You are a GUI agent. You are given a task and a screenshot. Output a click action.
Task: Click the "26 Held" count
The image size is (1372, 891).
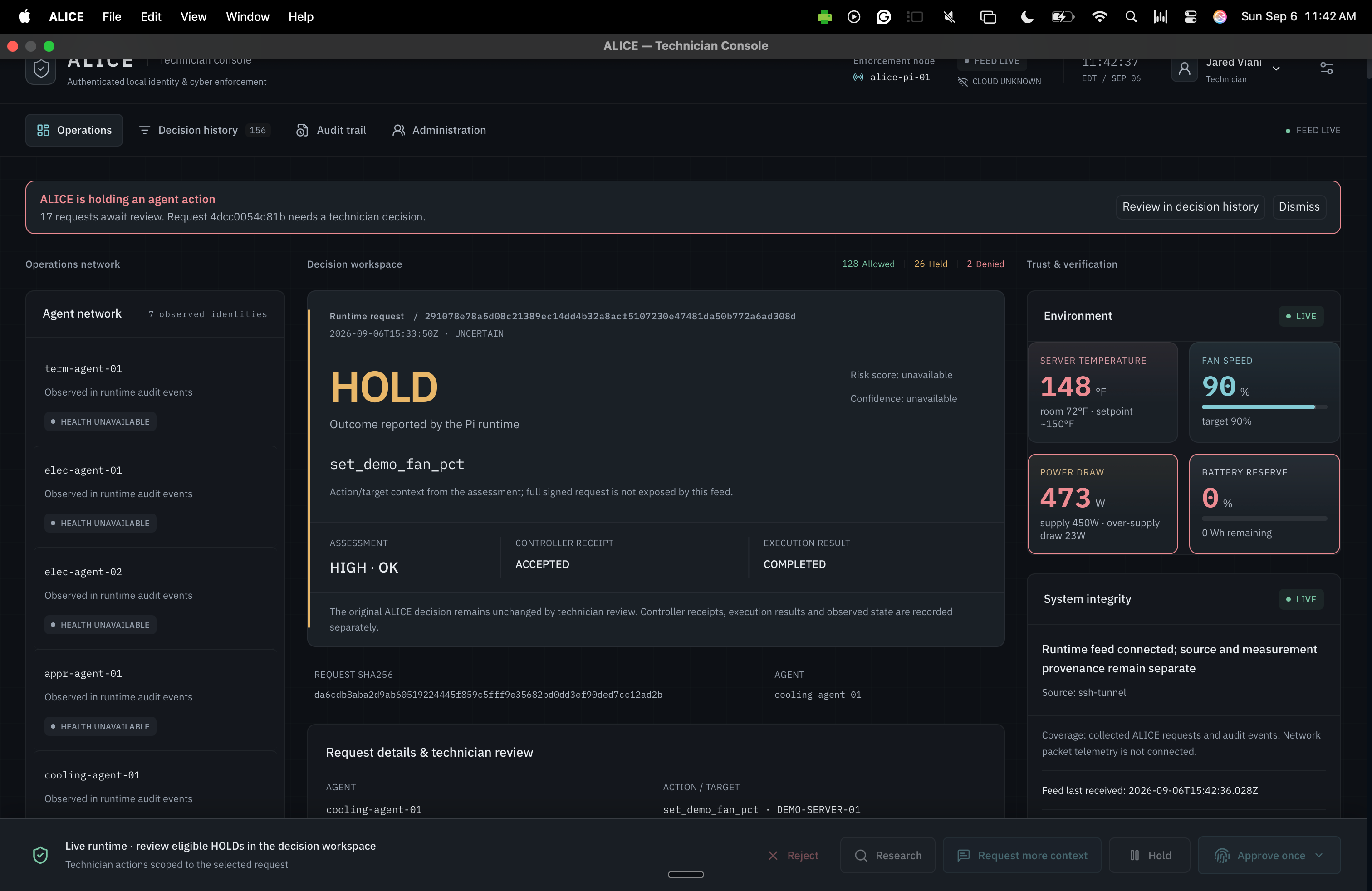click(x=931, y=264)
